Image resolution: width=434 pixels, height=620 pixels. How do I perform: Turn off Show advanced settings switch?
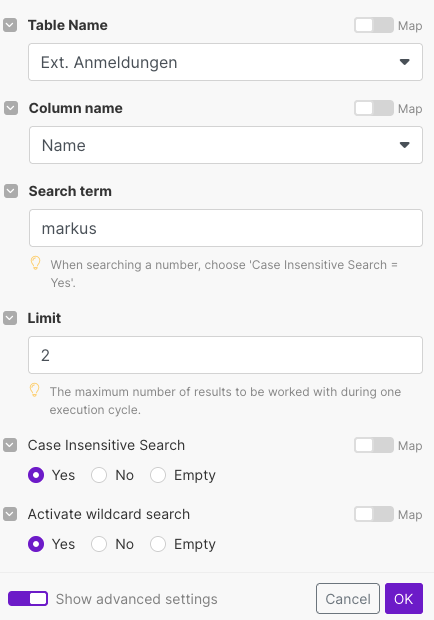(28, 599)
